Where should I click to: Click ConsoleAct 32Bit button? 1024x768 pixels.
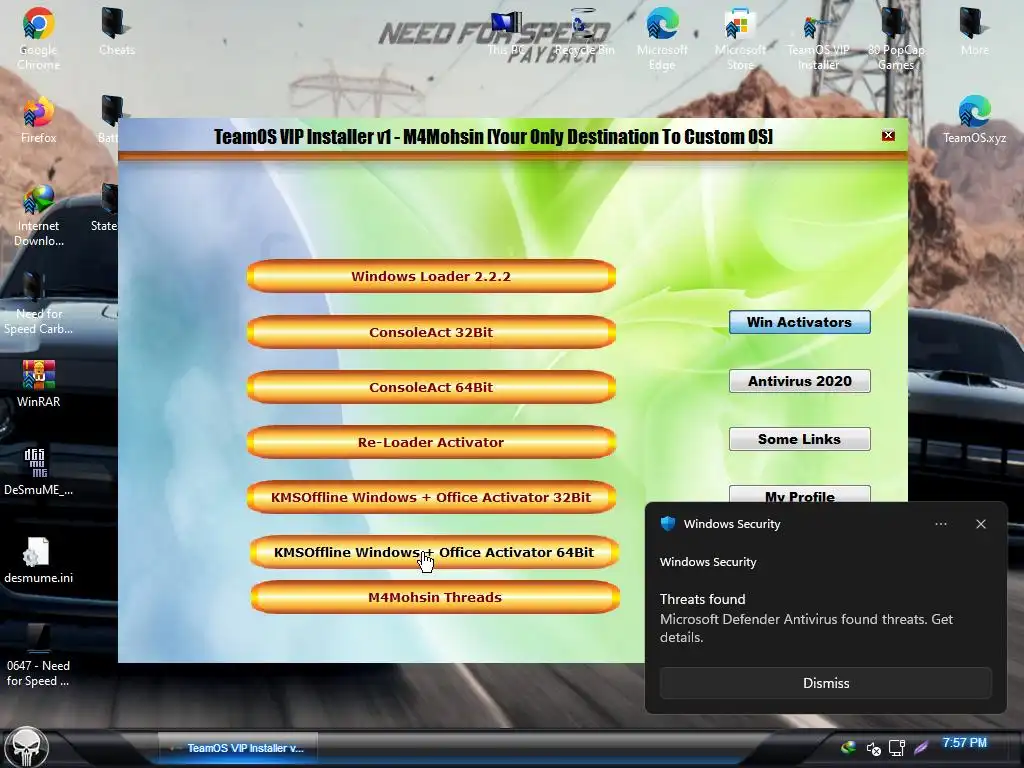(x=431, y=332)
